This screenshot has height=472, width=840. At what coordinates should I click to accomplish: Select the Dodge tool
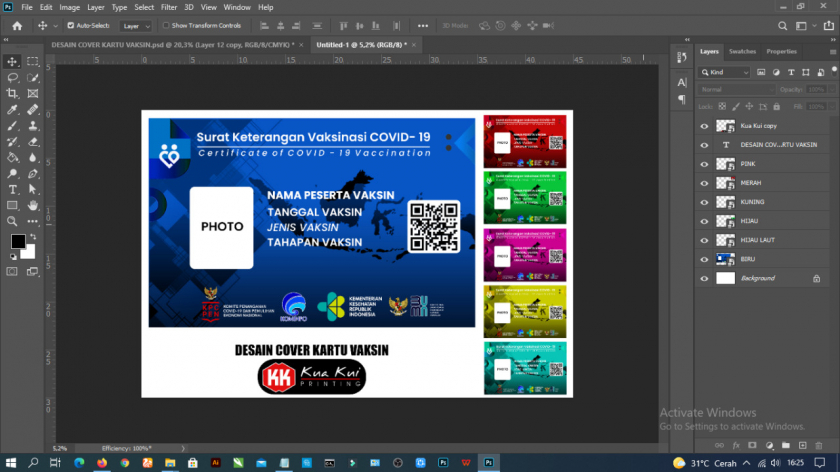pyautogui.click(x=12, y=174)
